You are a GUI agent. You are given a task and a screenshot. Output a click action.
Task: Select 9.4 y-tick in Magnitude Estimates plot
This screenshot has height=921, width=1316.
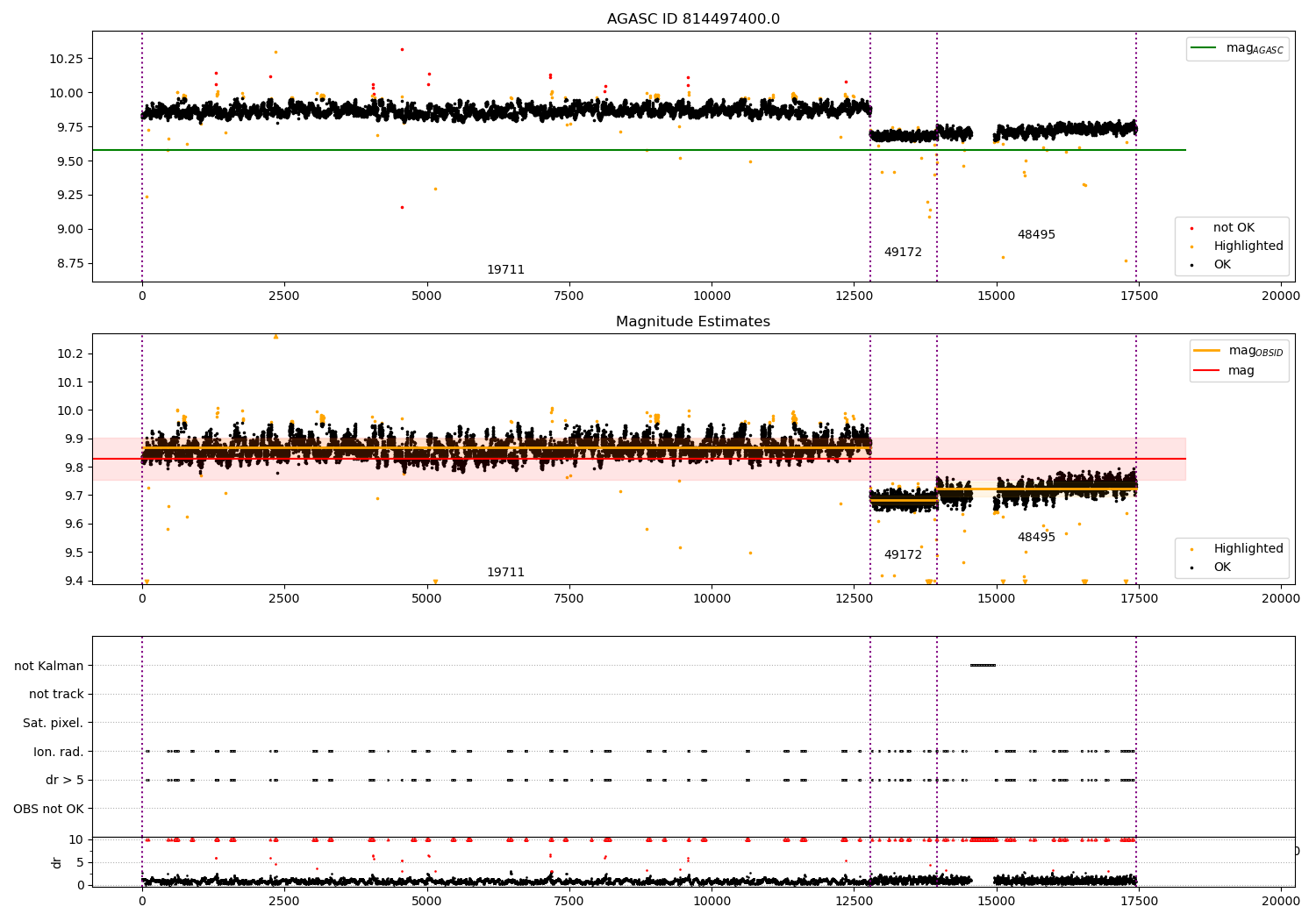pos(73,581)
